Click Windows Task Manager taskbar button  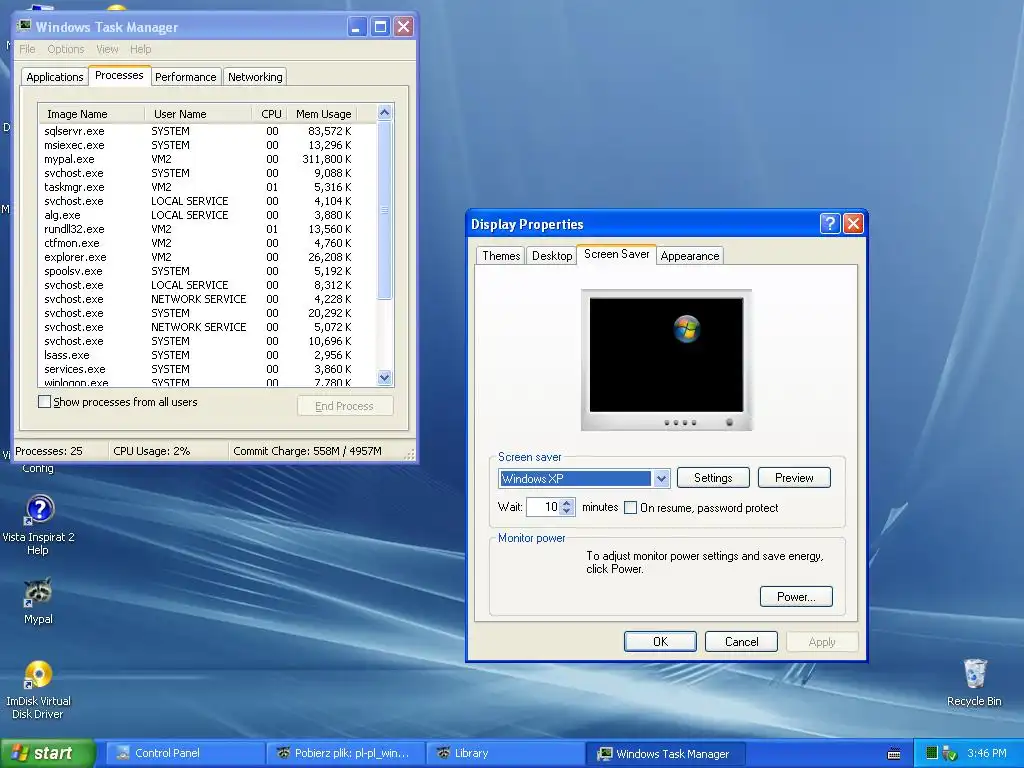point(665,754)
